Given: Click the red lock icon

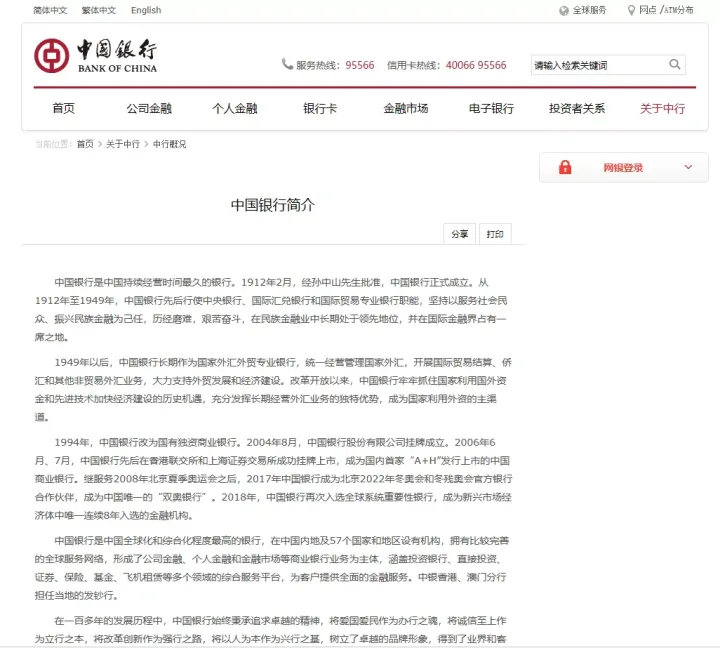Looking at the screenshot, I should pyautogui.click(x=565, y=167).
